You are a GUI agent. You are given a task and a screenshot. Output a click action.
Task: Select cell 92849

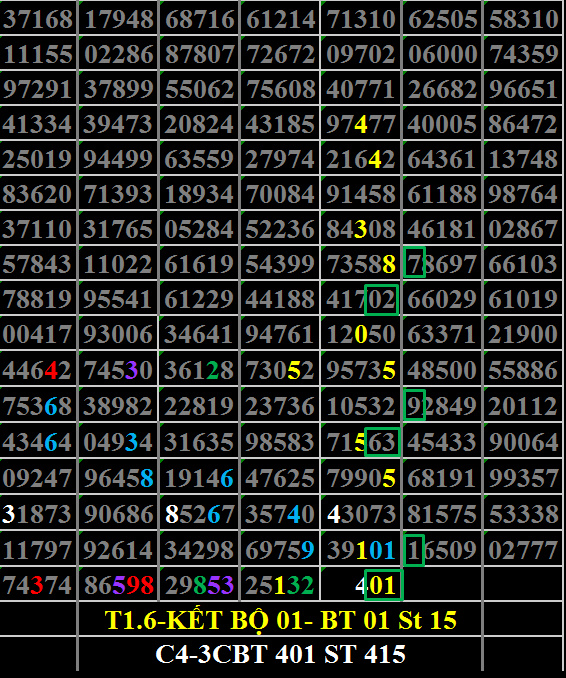pyautogui.click(x=443, y=406)
